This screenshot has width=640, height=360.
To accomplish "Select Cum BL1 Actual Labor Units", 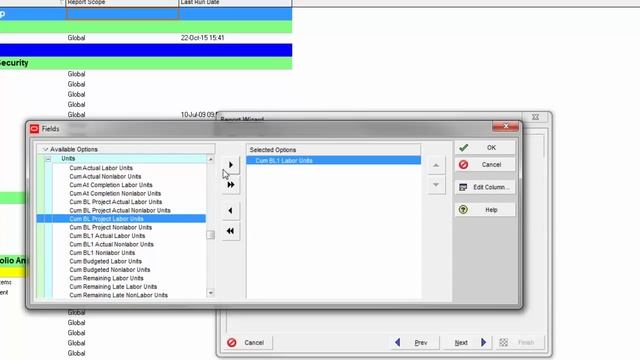I will [x=107, y=236].
